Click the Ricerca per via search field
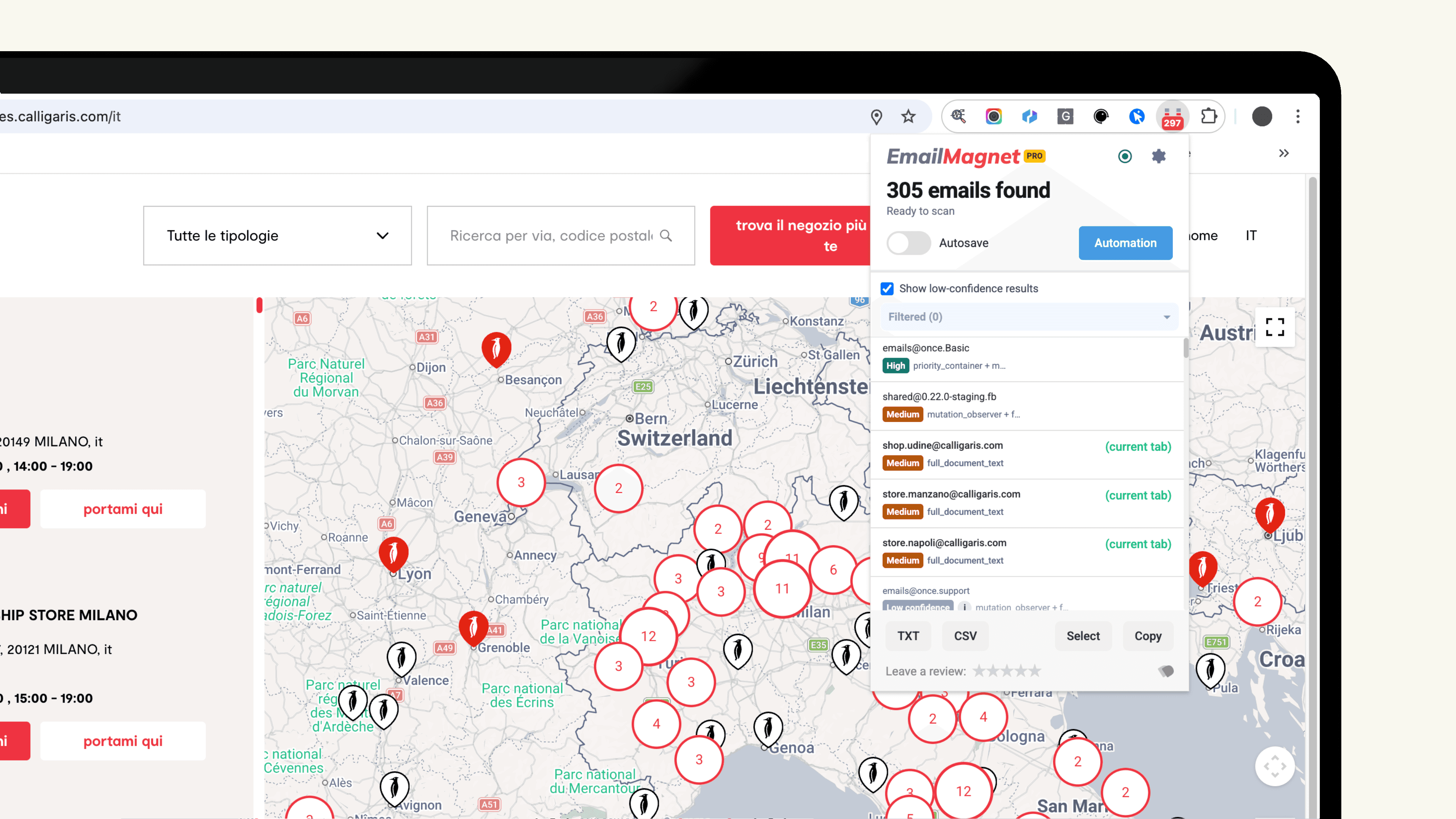The image size is (1456, 819). (x=551, y=236)
